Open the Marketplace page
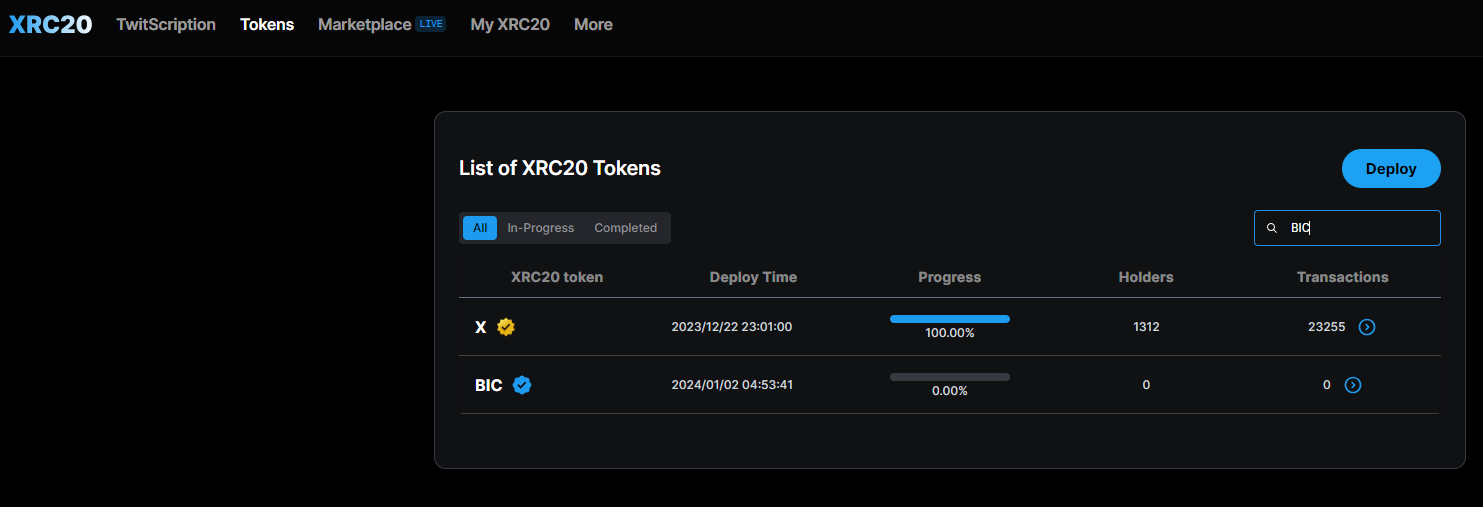The width and height of the screenshot is (1483, 507). [364, 25]
